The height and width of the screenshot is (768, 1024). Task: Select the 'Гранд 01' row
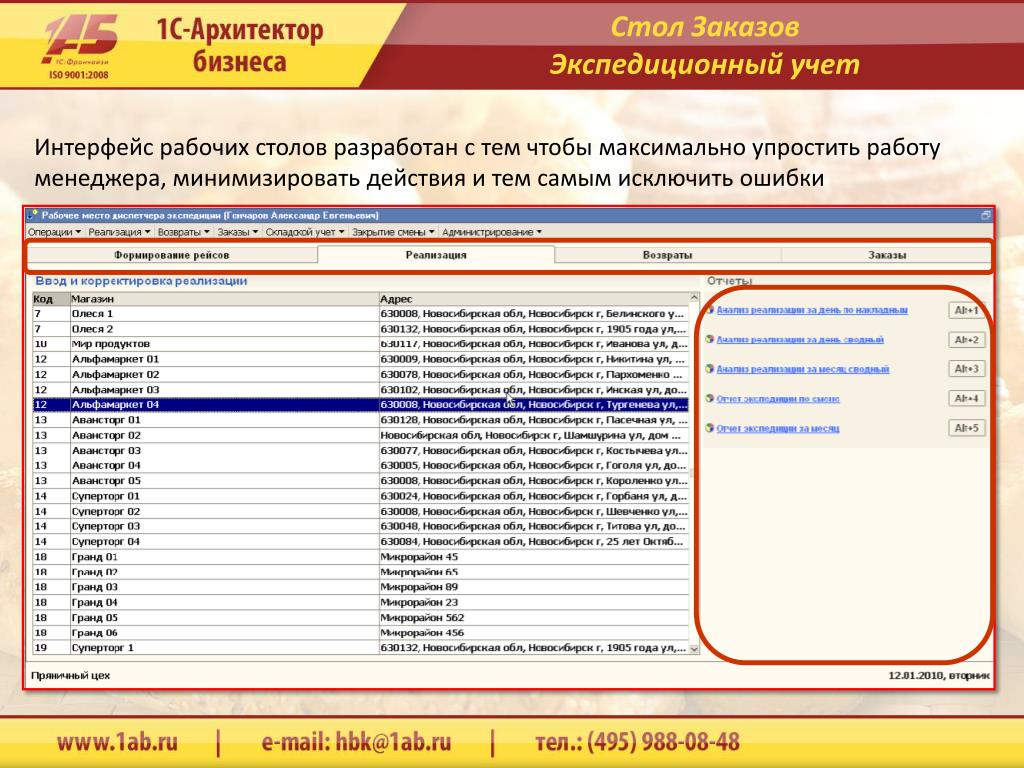click(x=360, y=557)
